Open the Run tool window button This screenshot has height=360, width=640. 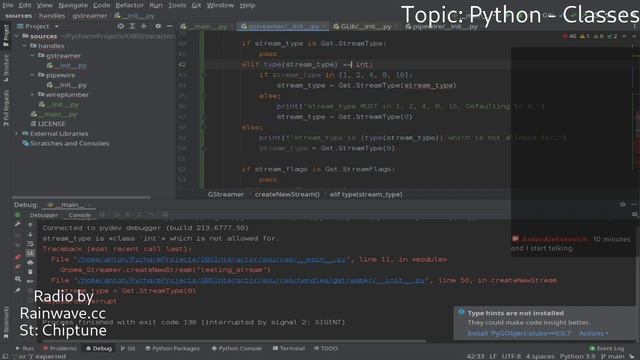pyautogui.click(x=24, y=349)
